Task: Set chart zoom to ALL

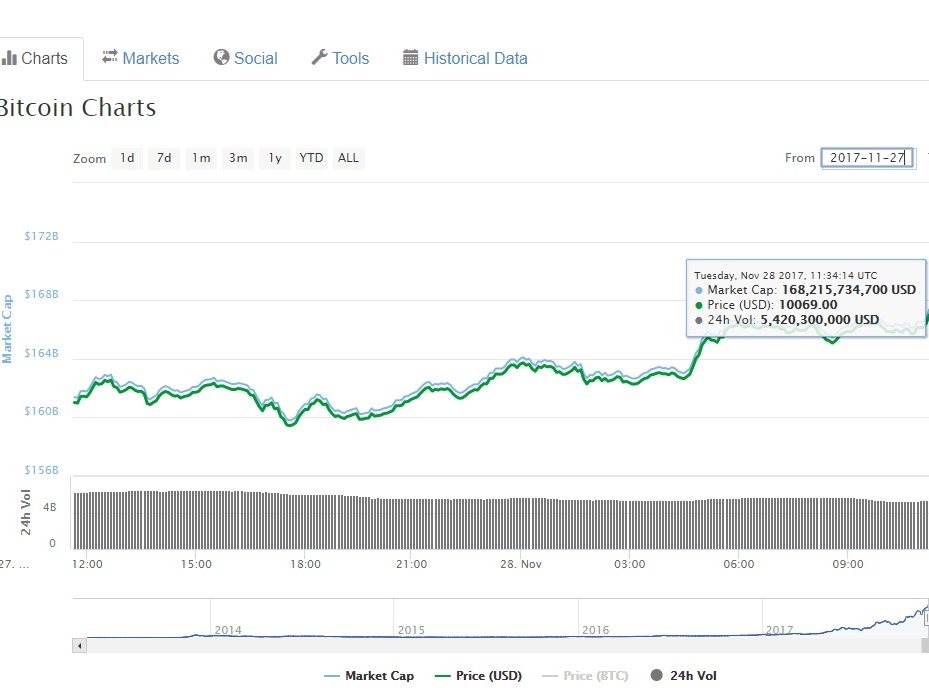Action: [x=348, y=158]
